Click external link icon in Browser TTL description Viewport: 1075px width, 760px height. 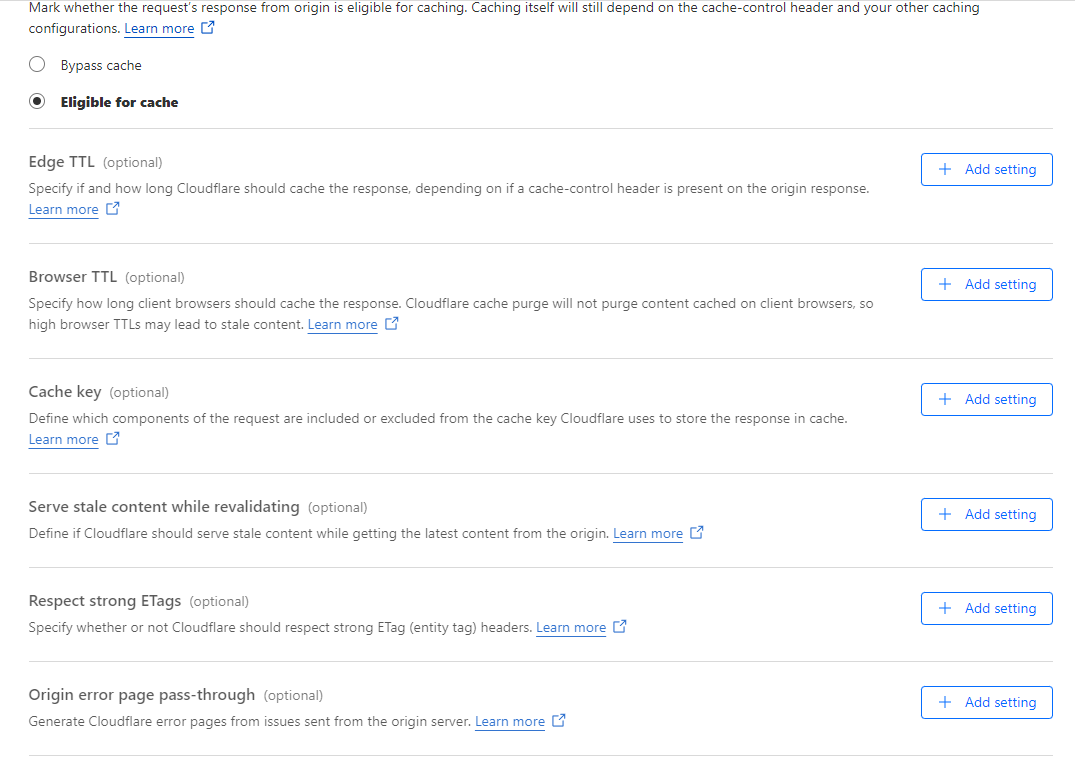[x=392, y=324]
